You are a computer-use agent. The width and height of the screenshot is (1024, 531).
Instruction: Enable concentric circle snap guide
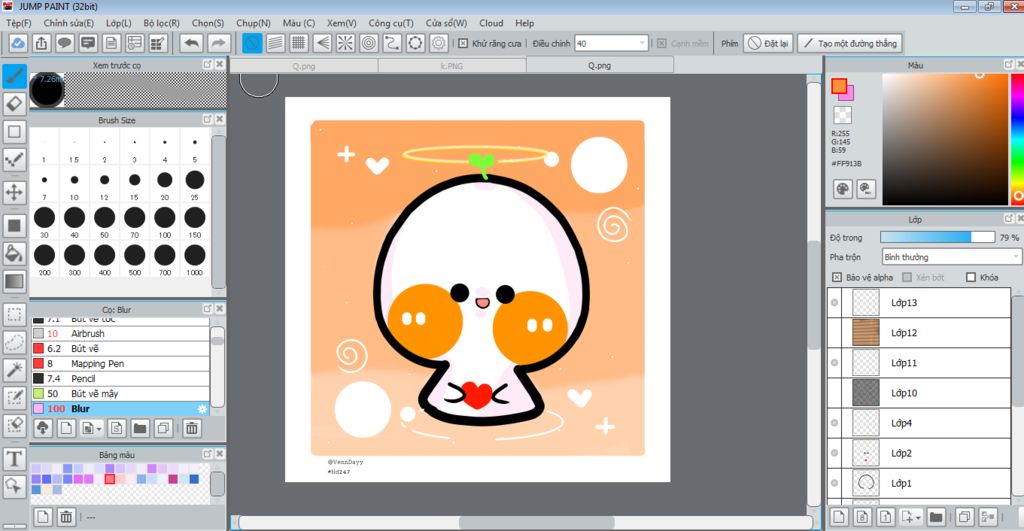pos(369,44)
